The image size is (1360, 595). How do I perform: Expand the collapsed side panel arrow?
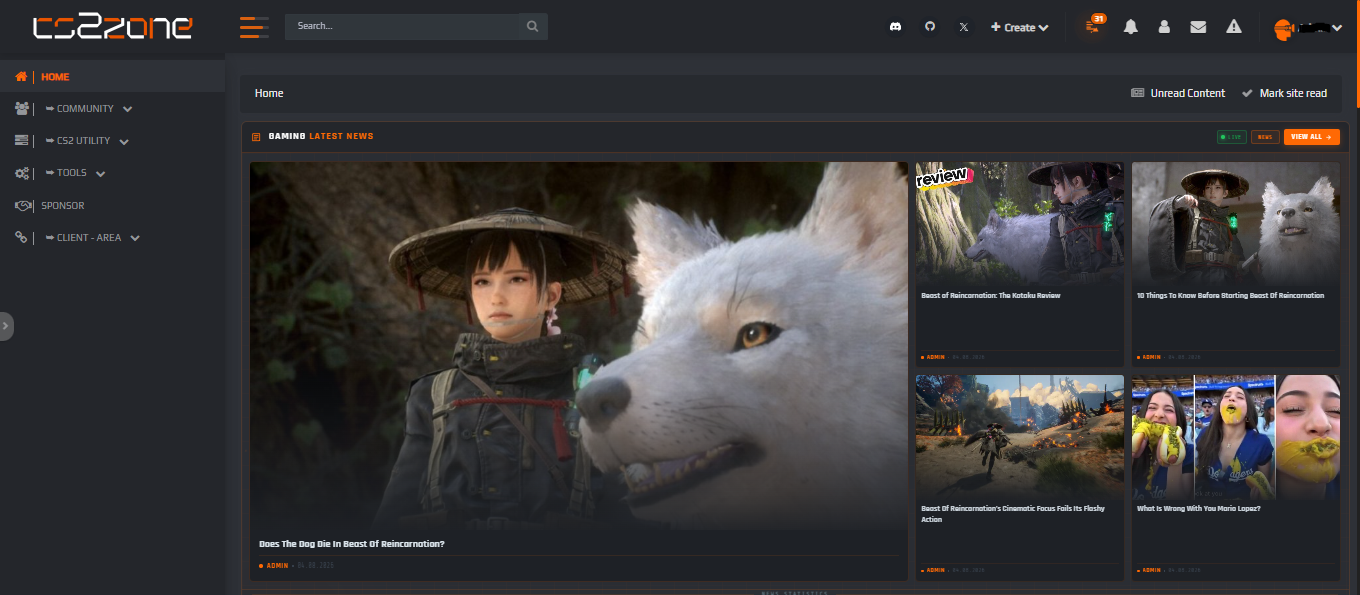[x=6, y=325]
